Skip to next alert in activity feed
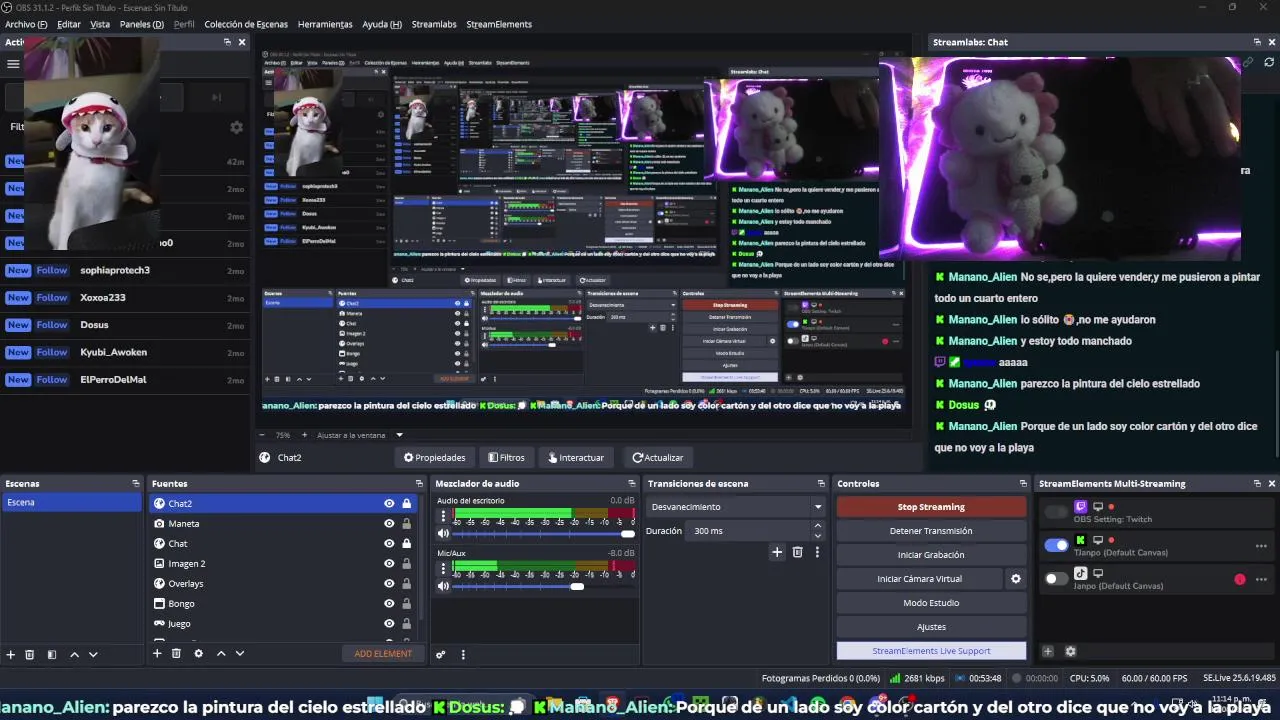The image size is (1280, 720). 216,97
